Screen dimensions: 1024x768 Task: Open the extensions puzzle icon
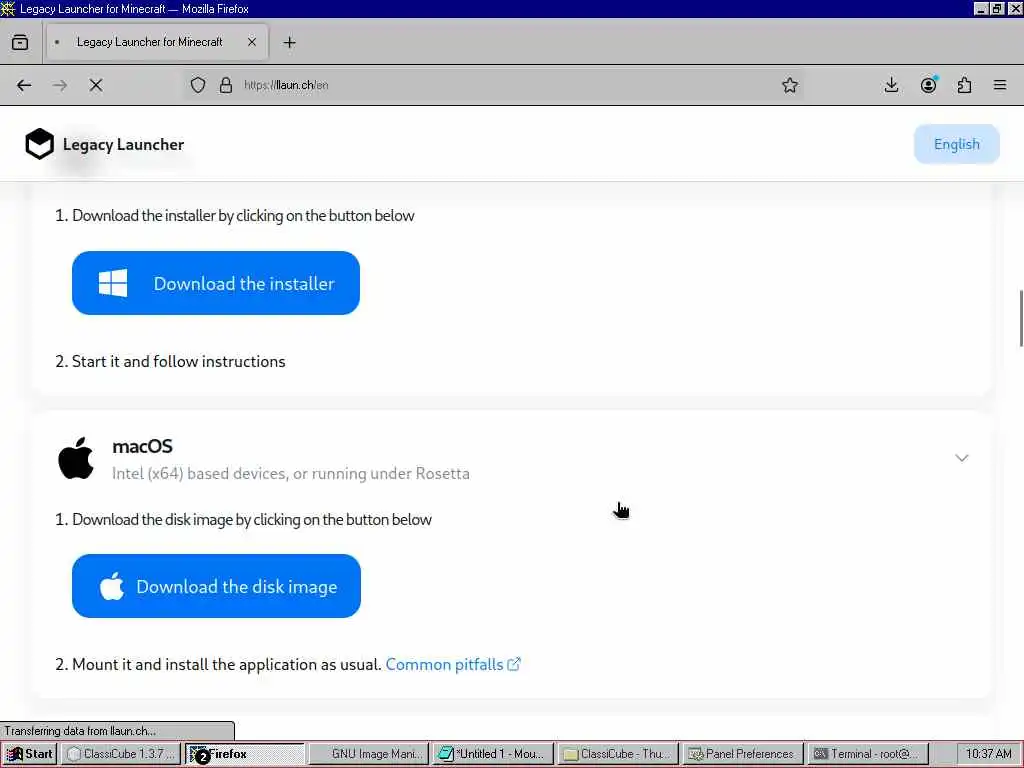click(965, 86)
